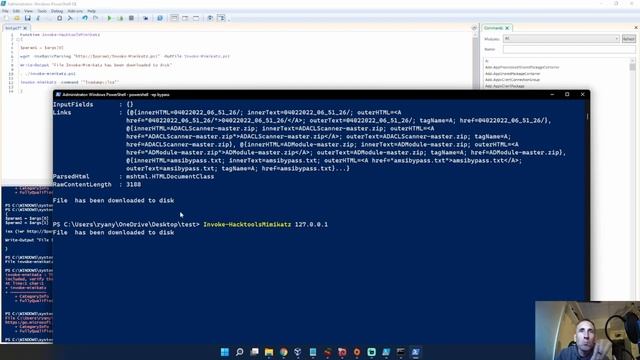
Task: Click the webcam video thumbnail overlay
Action: click(587, 331)
